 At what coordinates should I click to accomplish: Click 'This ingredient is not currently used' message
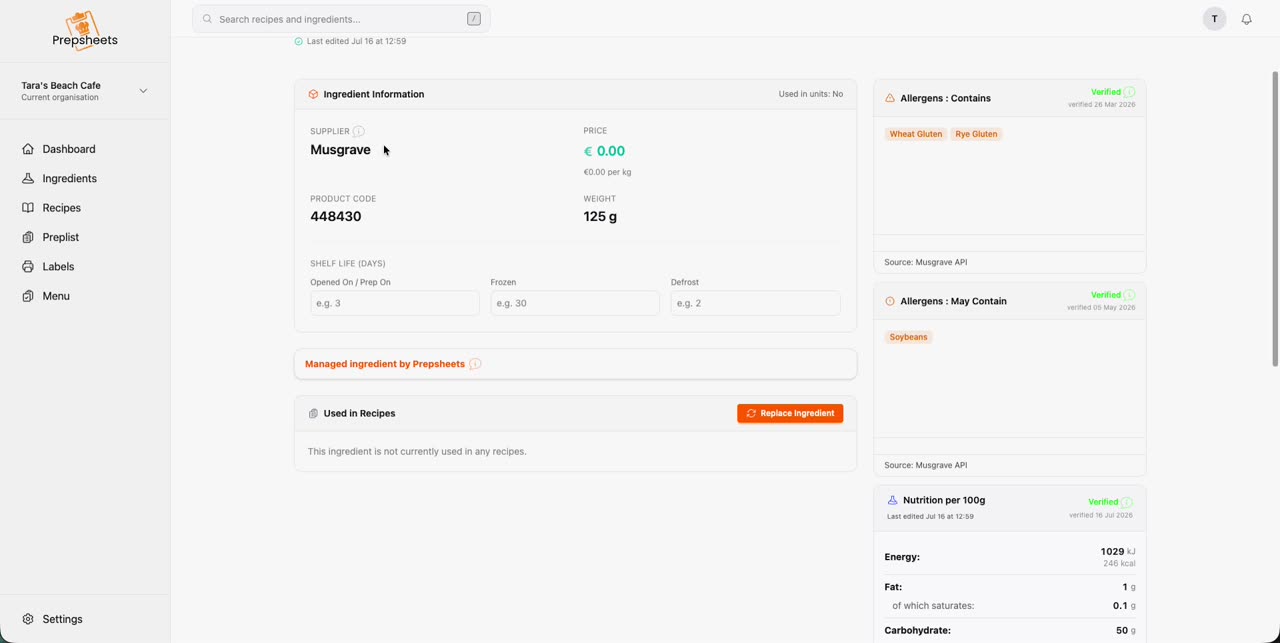pos(417,451)
